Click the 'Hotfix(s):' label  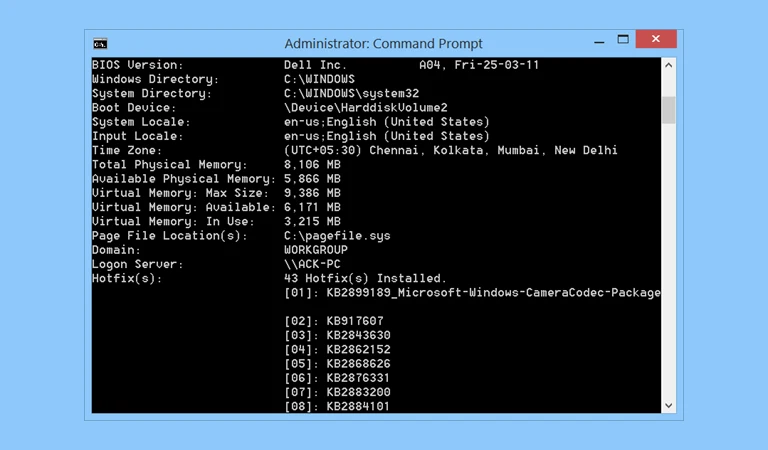(x=127, y=278)
